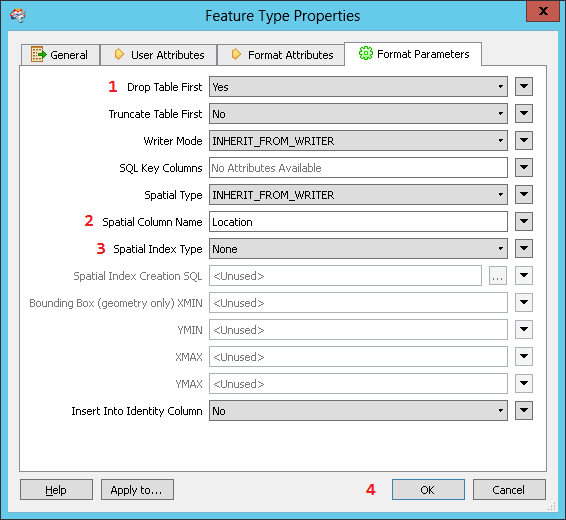The height and width of the screenshot is (520, 566).
Task: Click the green gear Format Parameters icon
Action: point(365,53)
